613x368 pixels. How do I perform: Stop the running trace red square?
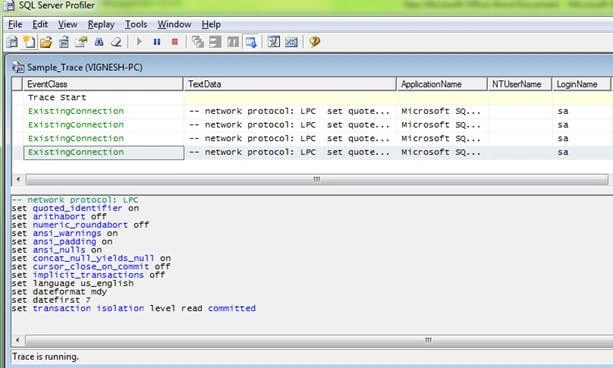[175, 41]
